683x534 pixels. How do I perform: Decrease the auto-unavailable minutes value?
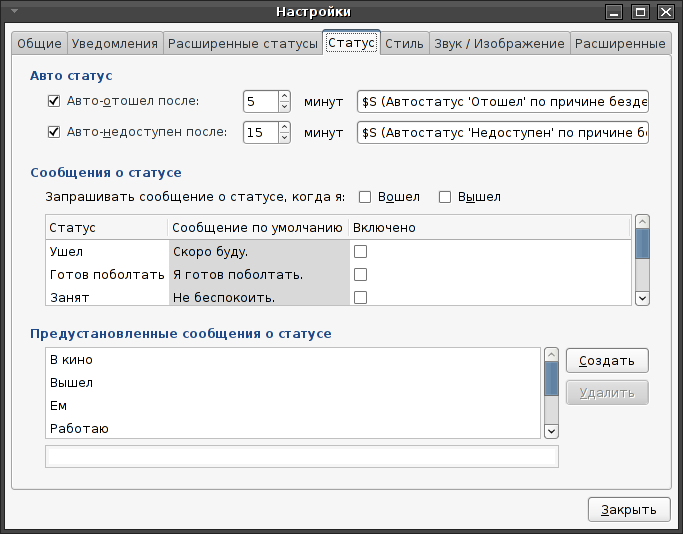pyautogui.click(x=284, y=138)
